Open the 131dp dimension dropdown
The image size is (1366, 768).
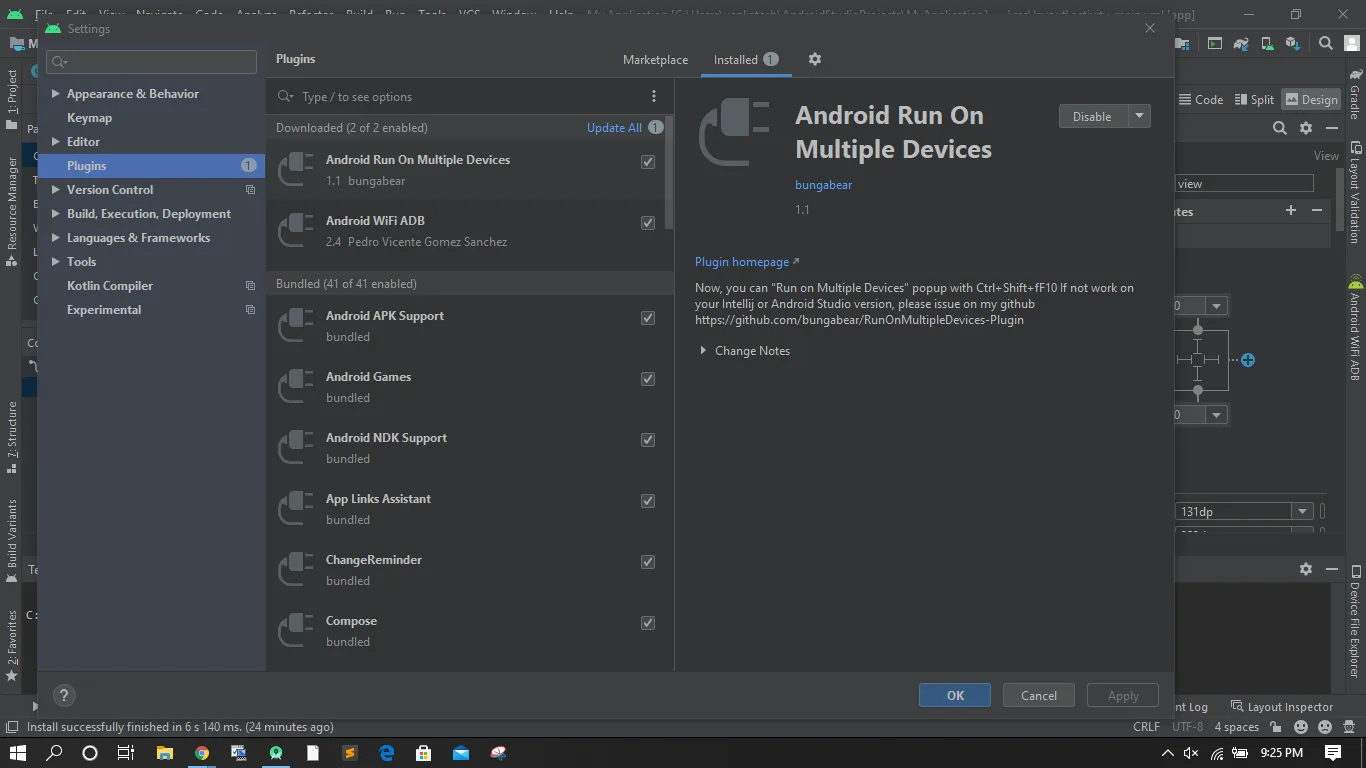point(1302,511)
